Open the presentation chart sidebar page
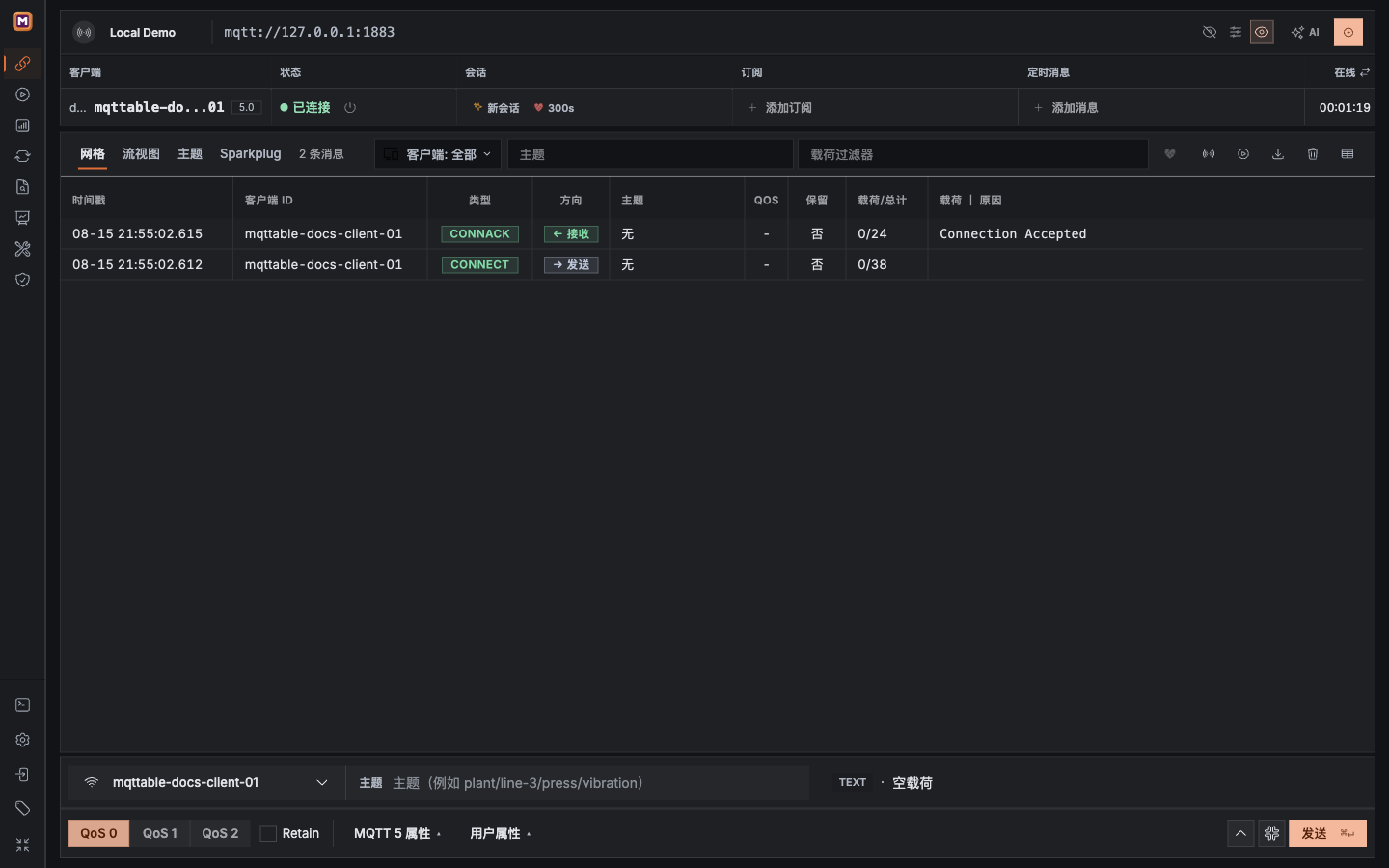The image size is (1389, 868). point(22,218)
